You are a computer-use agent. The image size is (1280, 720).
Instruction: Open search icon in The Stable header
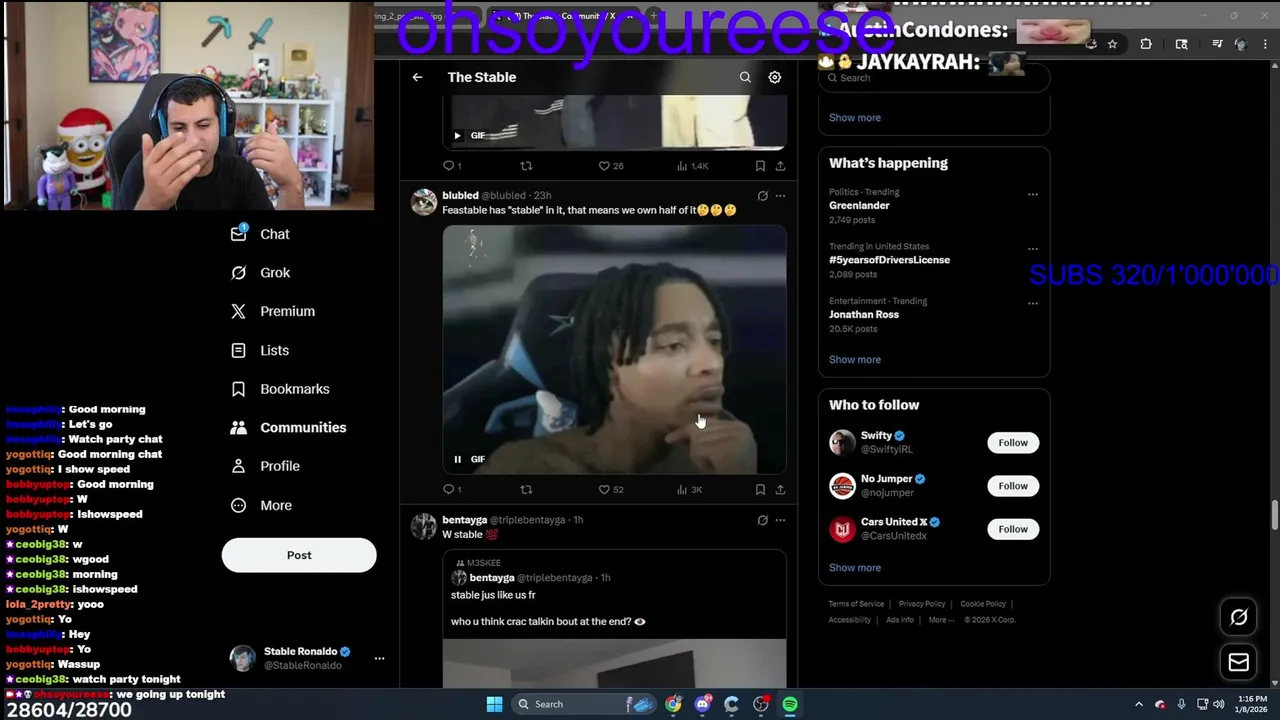(x=745, y=77)
